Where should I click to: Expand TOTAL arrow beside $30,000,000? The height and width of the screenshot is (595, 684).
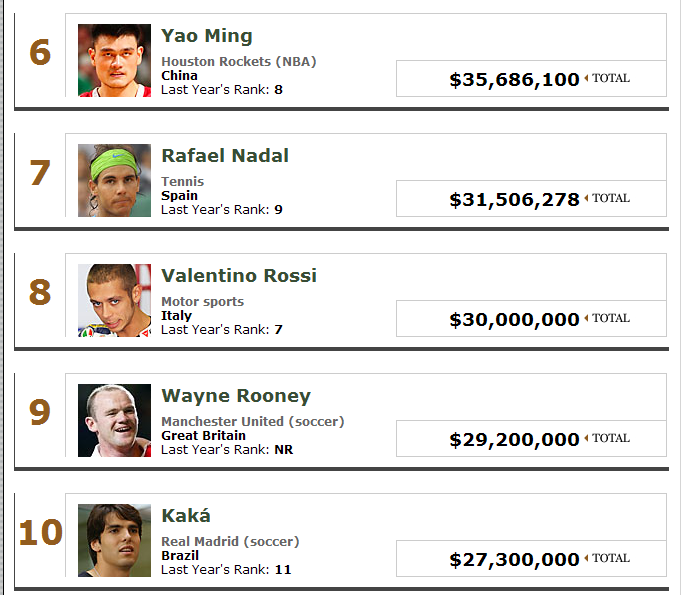[x=607, y=318]
